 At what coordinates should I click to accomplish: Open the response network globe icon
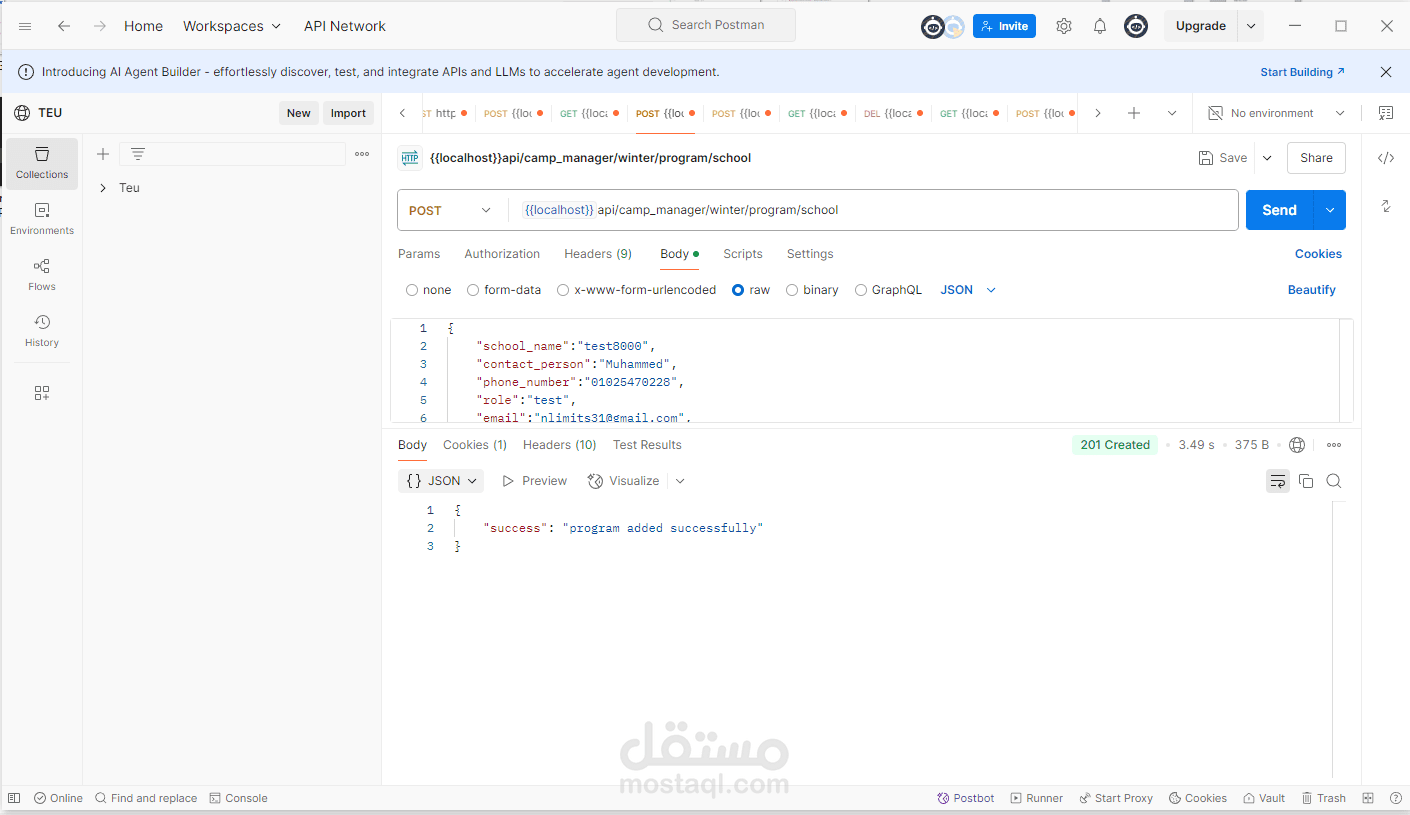click(x=1297, y=445)
